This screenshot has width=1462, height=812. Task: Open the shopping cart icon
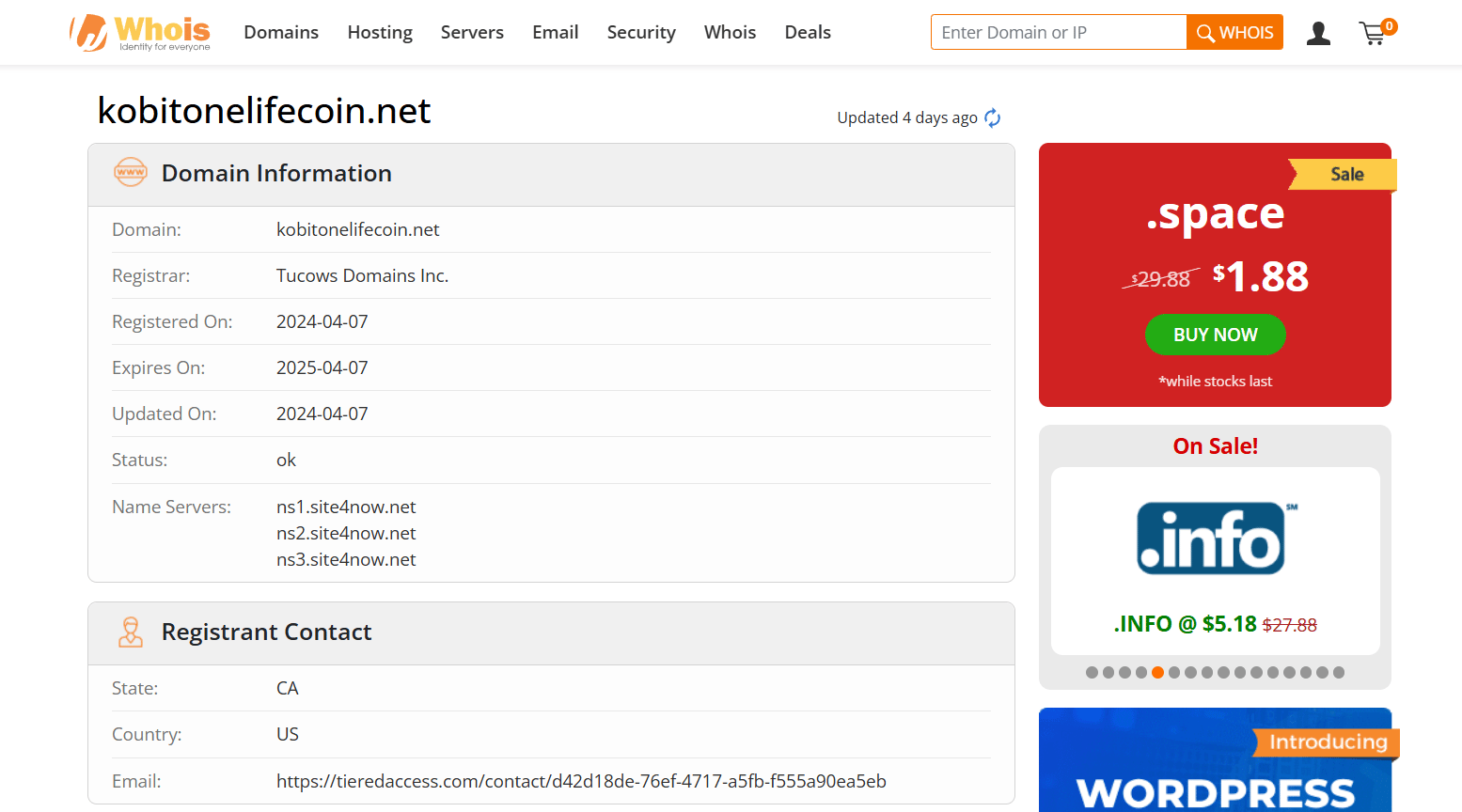click(x=1376, y=33)
